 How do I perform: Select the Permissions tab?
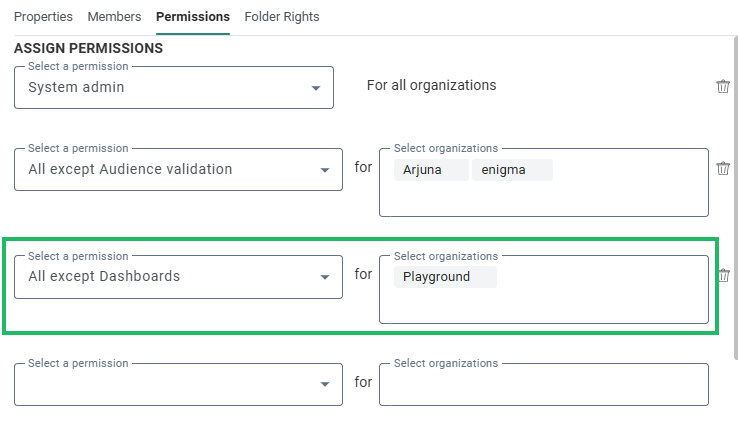coord(193,17)
